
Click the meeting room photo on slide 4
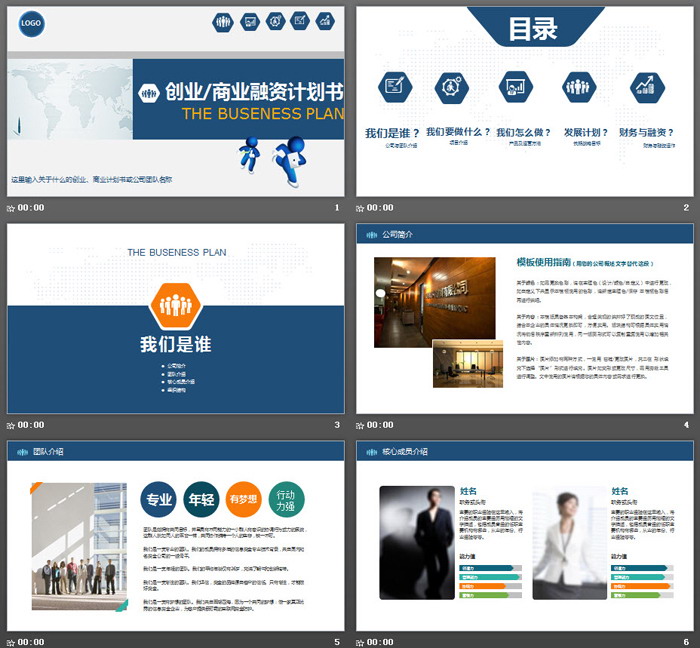pyautogui.click(x=468, y=364)
